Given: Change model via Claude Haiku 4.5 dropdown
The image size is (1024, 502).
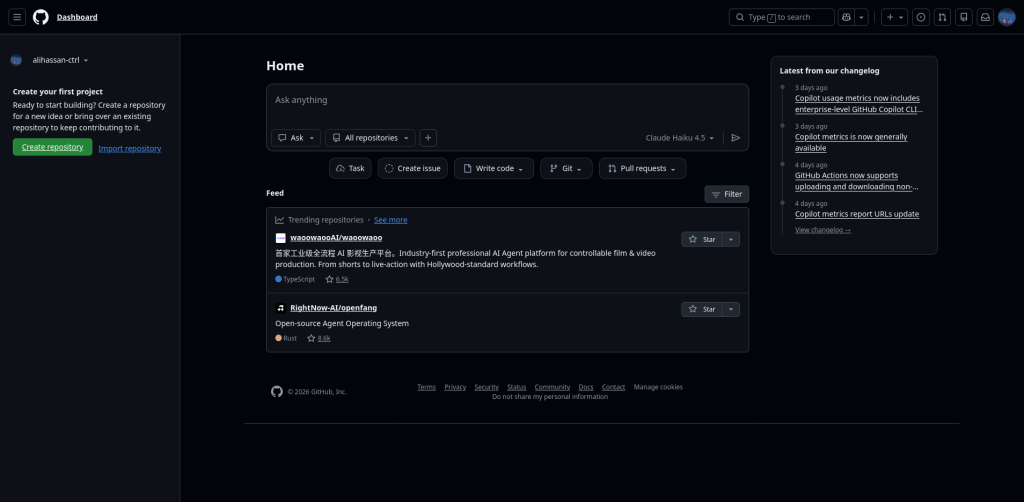Looking at the screenshot, I should click(681, 138).
